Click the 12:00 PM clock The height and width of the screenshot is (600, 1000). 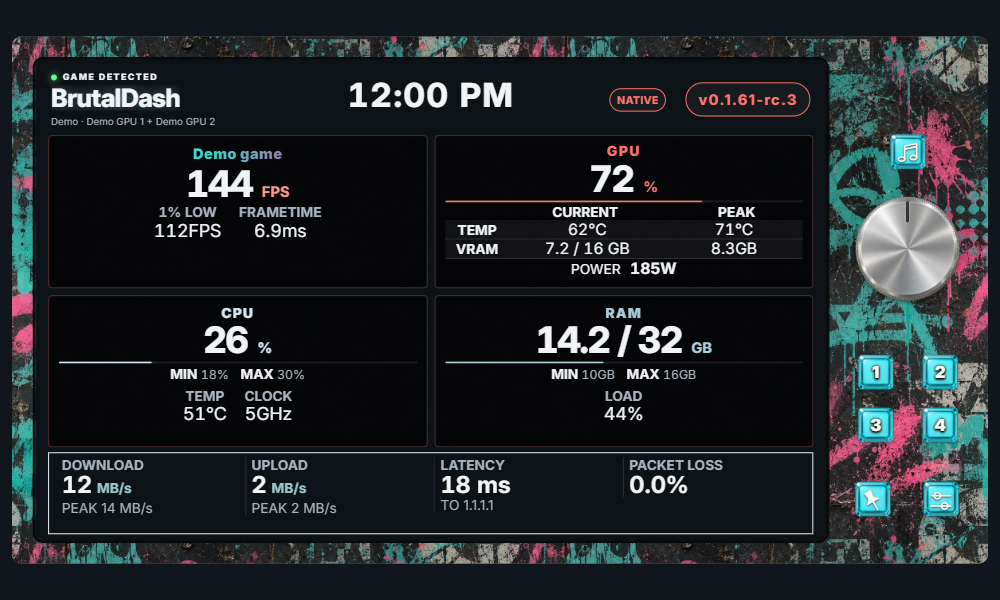(x=430, y=96)
